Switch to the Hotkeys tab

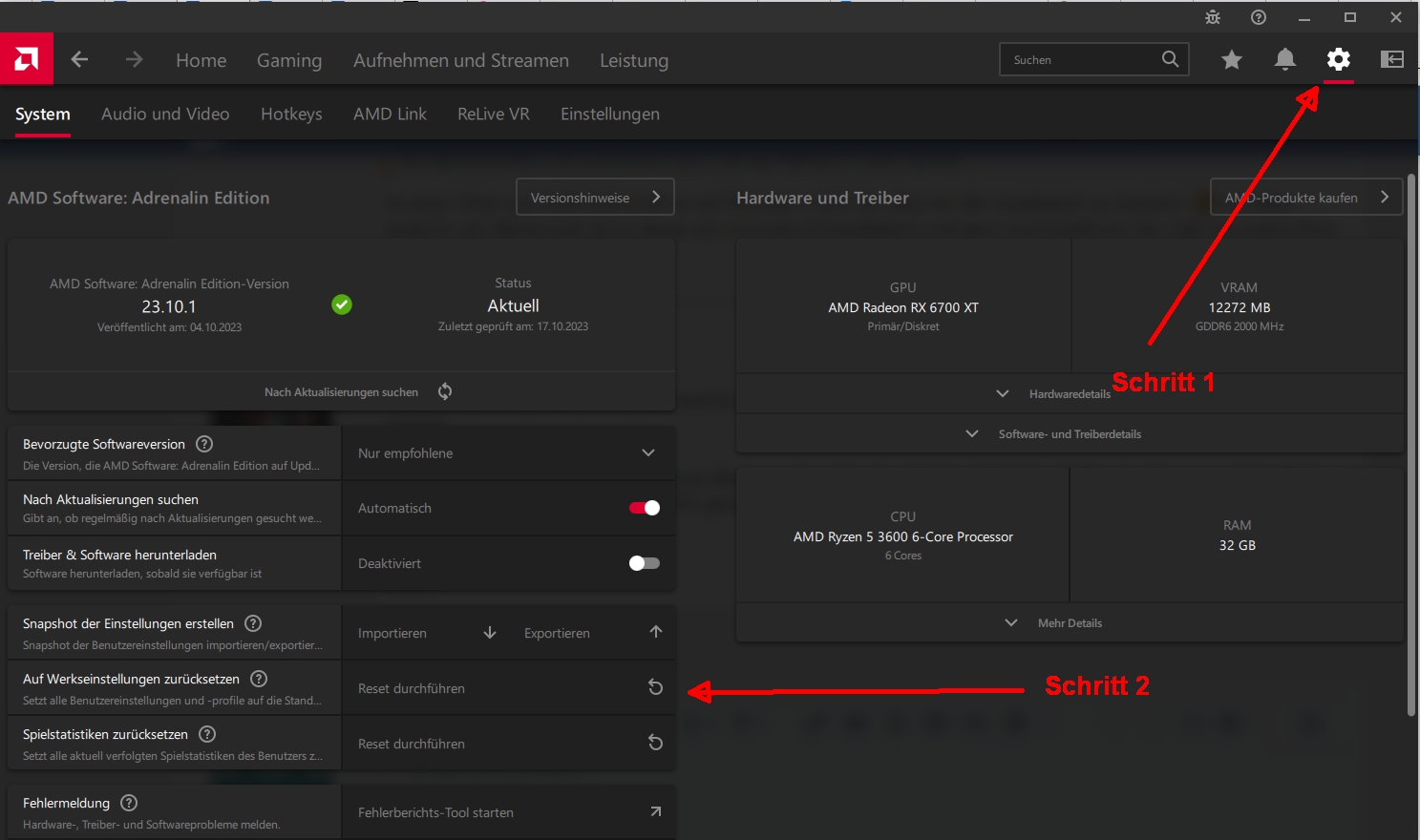[x=291, y=114]
